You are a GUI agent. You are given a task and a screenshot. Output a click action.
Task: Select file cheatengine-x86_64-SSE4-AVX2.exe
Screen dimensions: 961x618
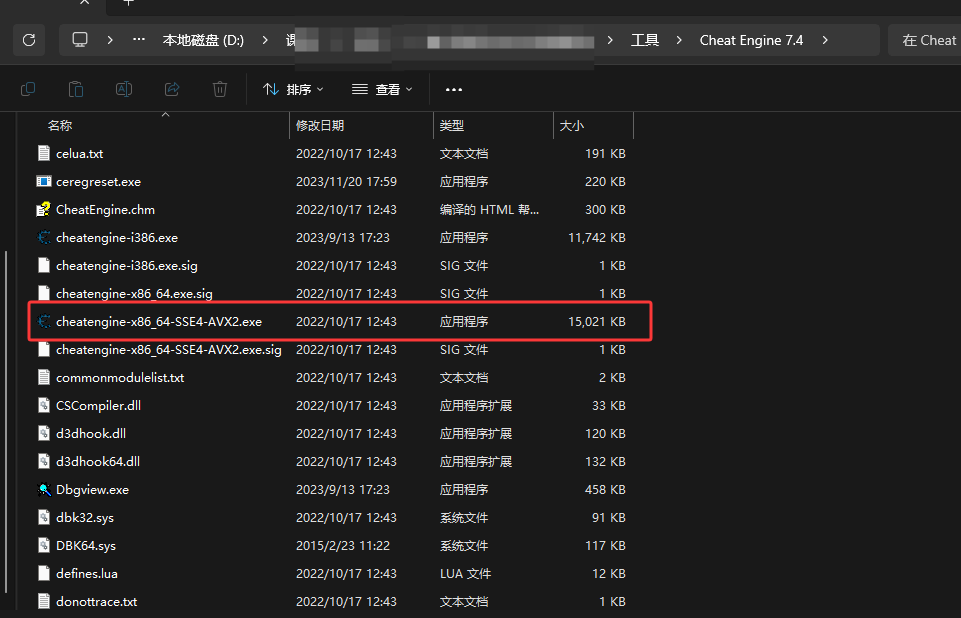[x=159, y=322]
